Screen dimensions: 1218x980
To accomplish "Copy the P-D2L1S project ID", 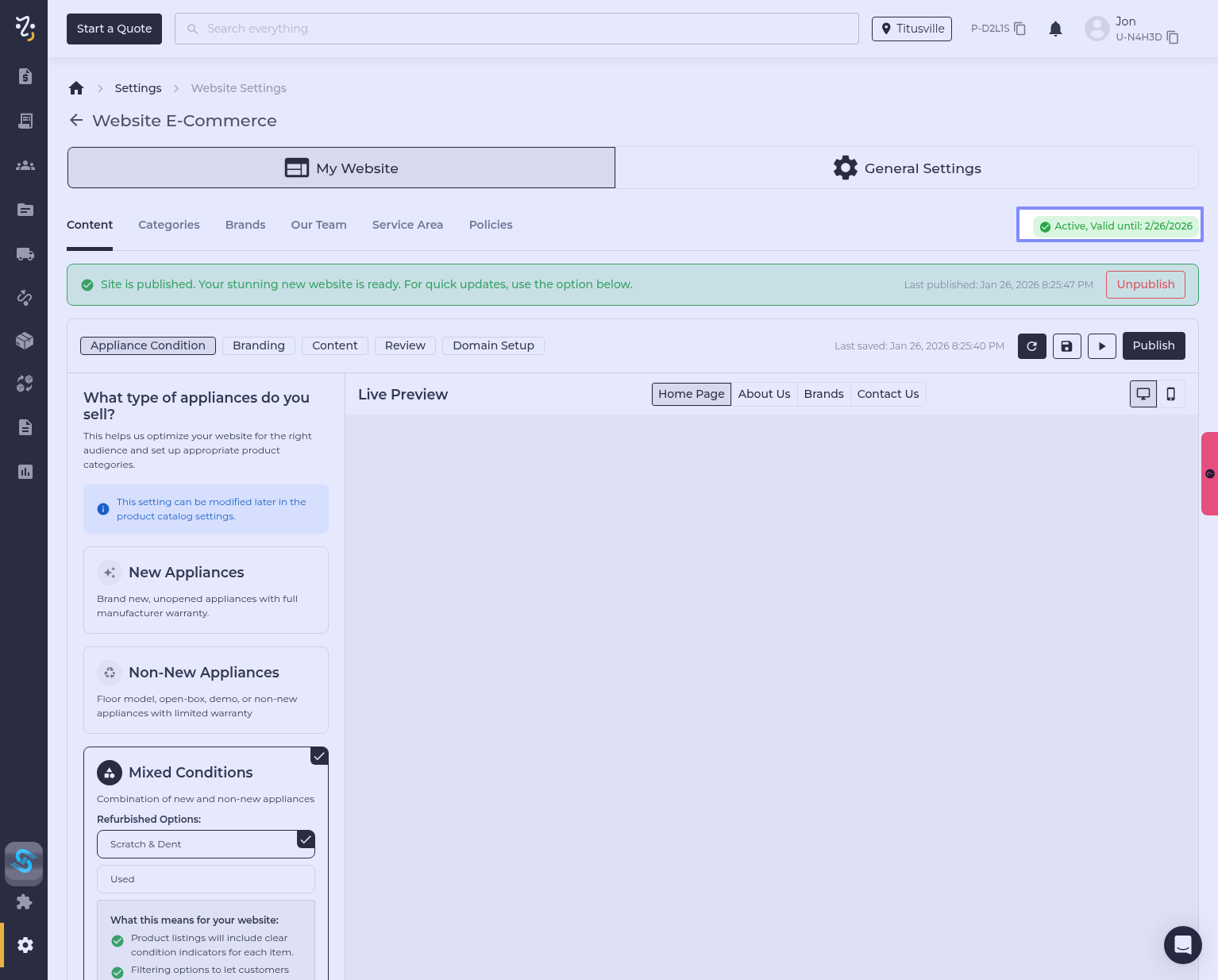I will click(1020, 29).
